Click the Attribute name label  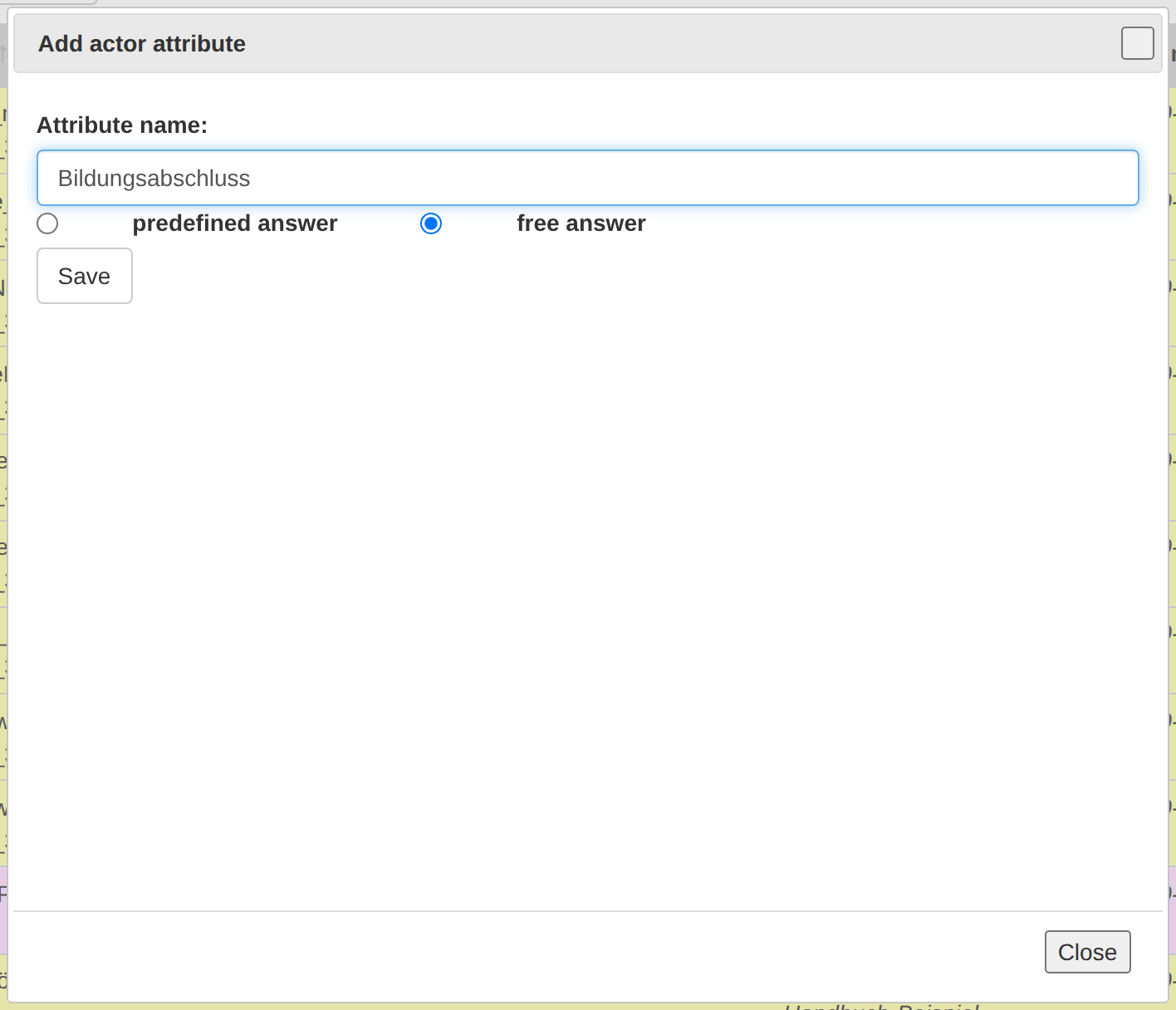tap(122, 125)
